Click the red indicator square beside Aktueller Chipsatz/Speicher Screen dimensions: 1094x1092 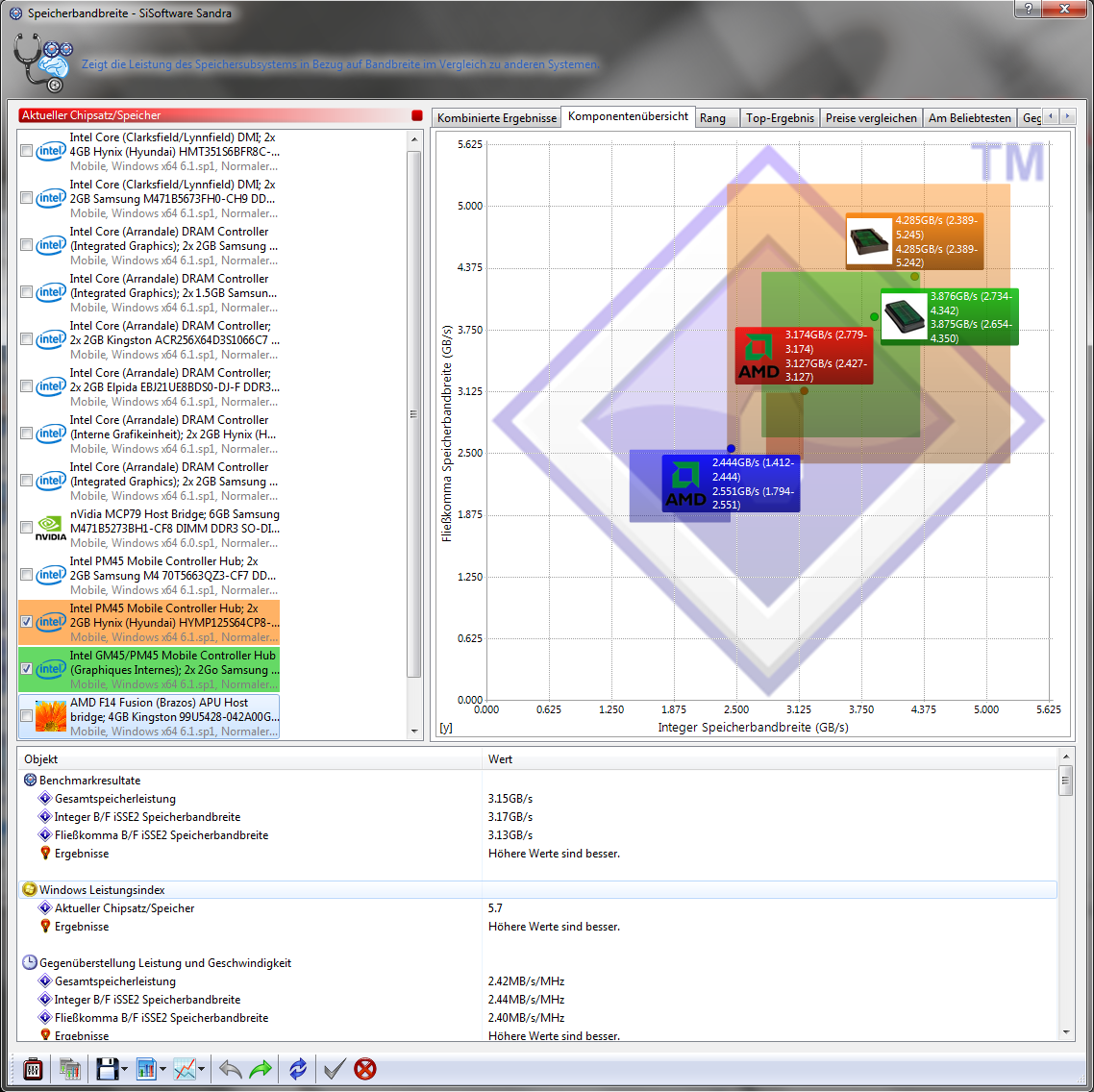(x=417, y=115)
